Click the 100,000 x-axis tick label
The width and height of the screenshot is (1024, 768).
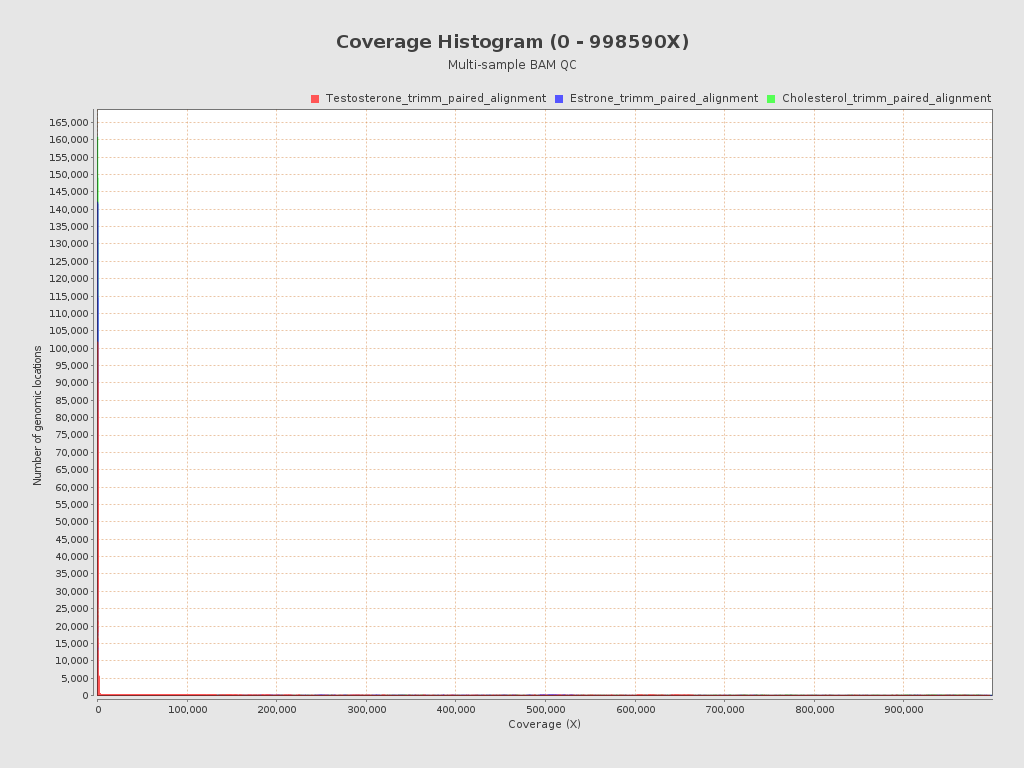(x=187, y=710)
